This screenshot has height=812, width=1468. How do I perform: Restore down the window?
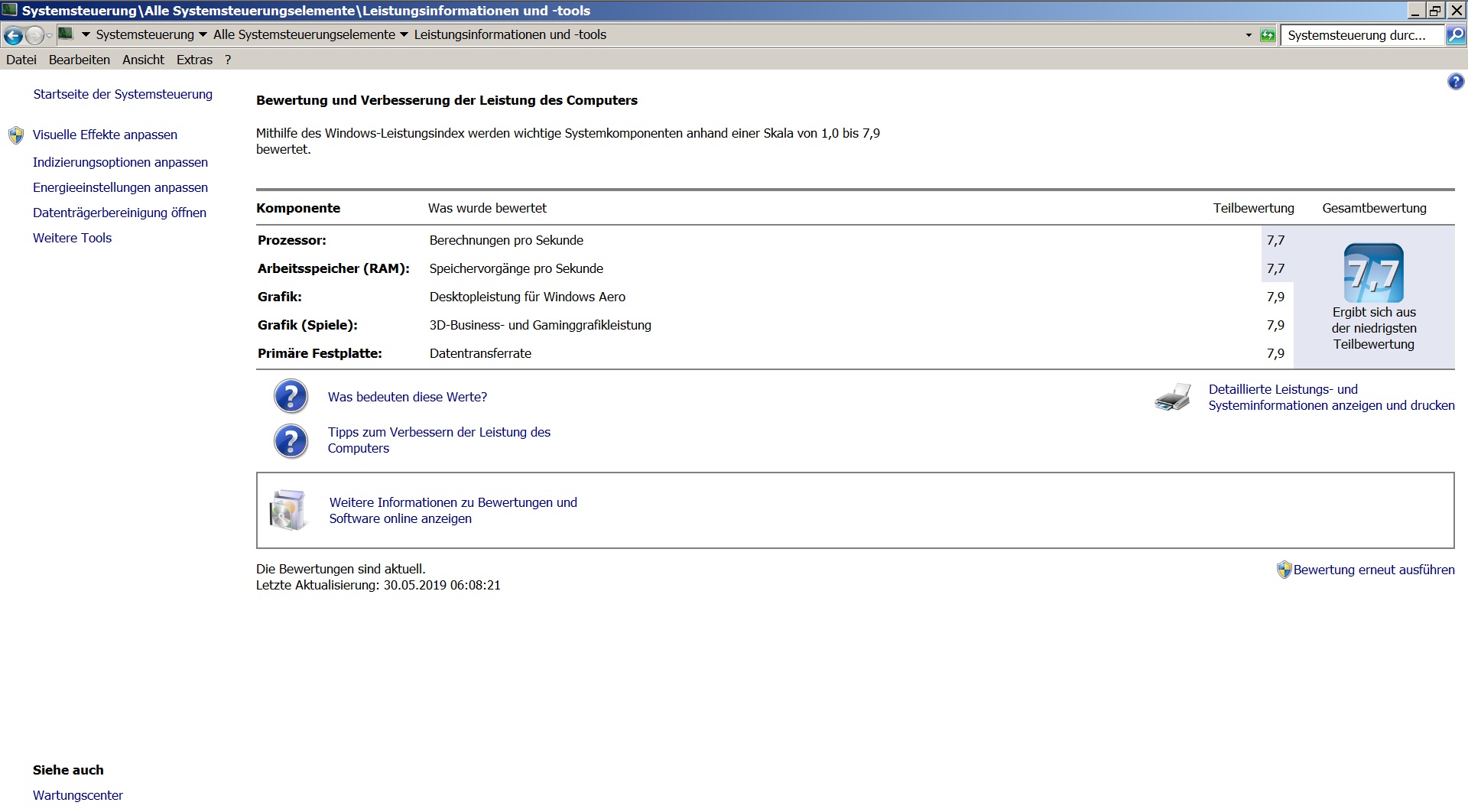[x=1435, y=11]
